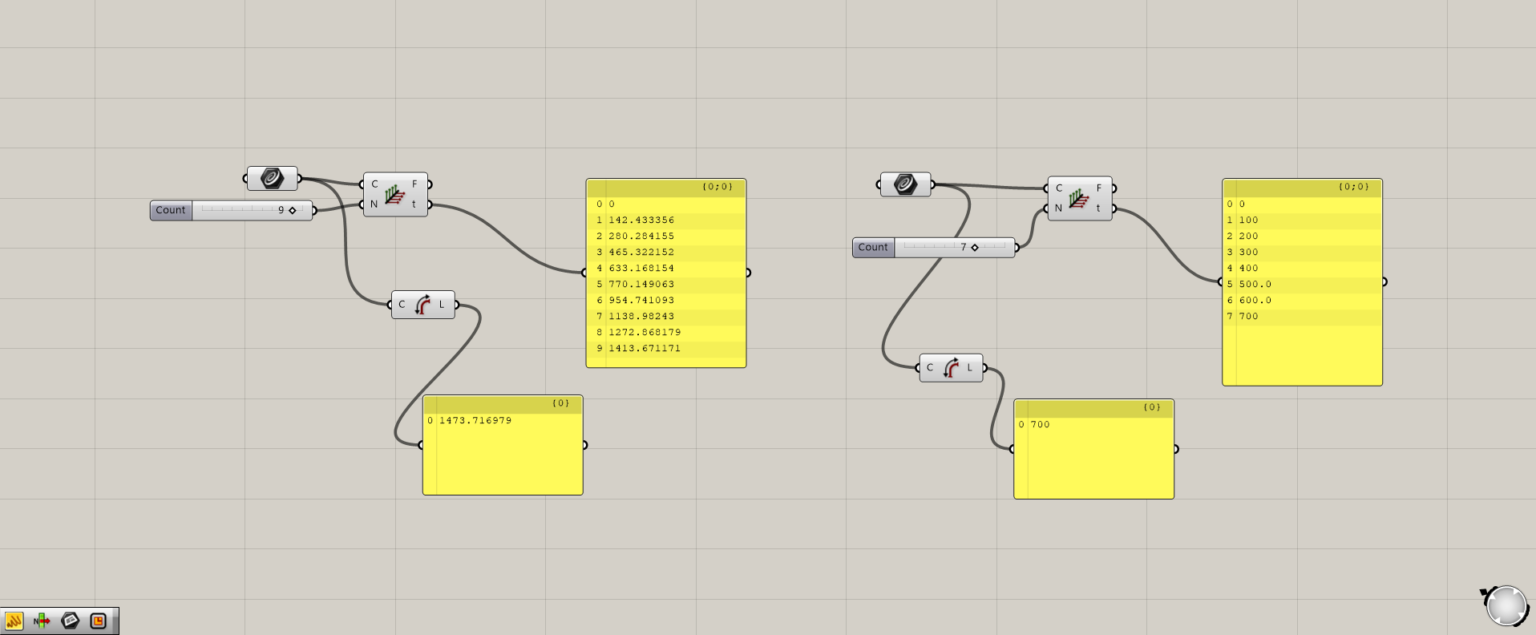The width and height of the screenshot is (1536, 635).
Task: Select the right Curve Length component icon
Action: tap(951, 367)
